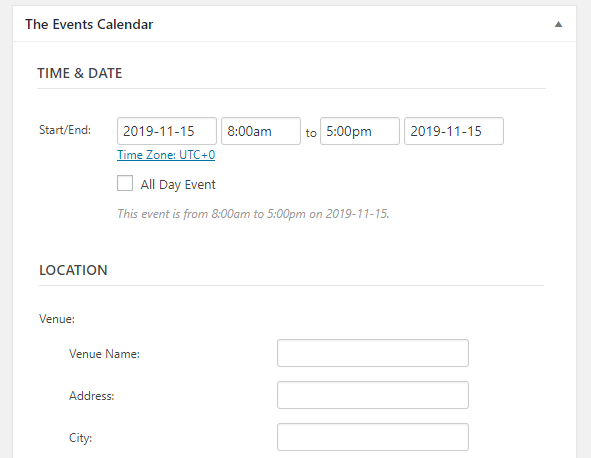The image size is (591, 458).
Task: Click the Venue Name label
Action: (104, 354)
